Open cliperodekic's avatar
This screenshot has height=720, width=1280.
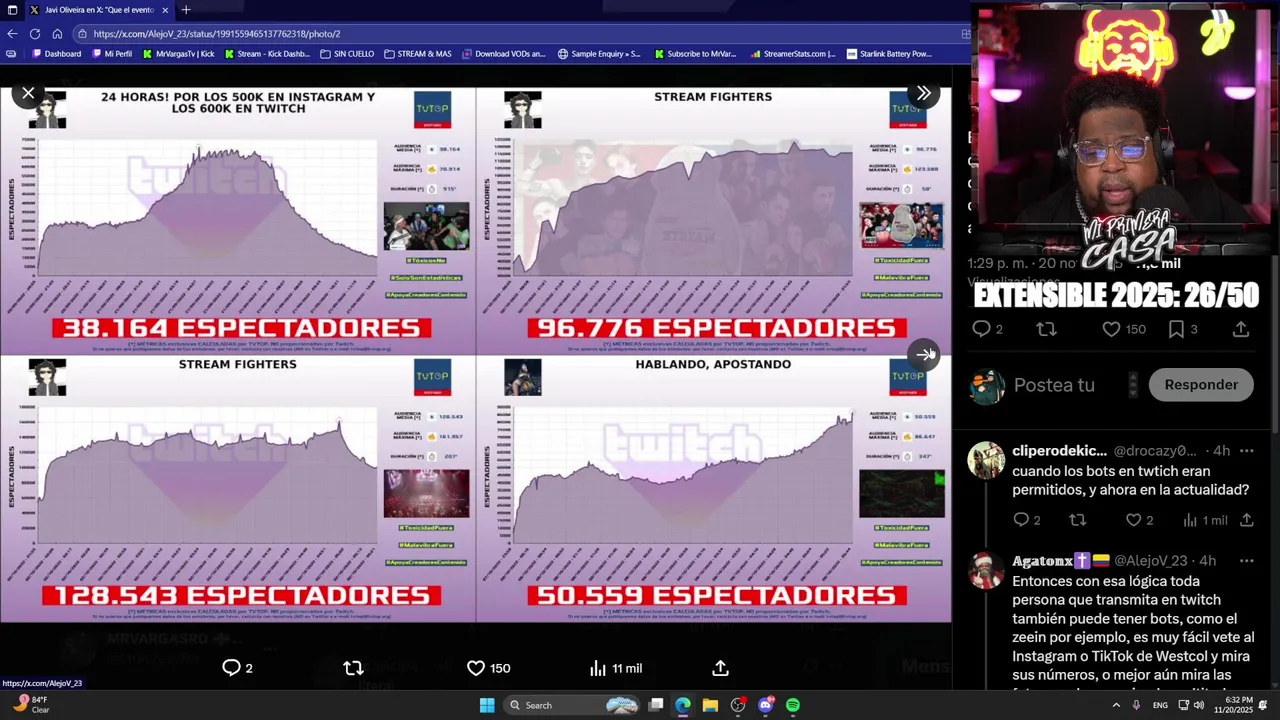[986, 460]
